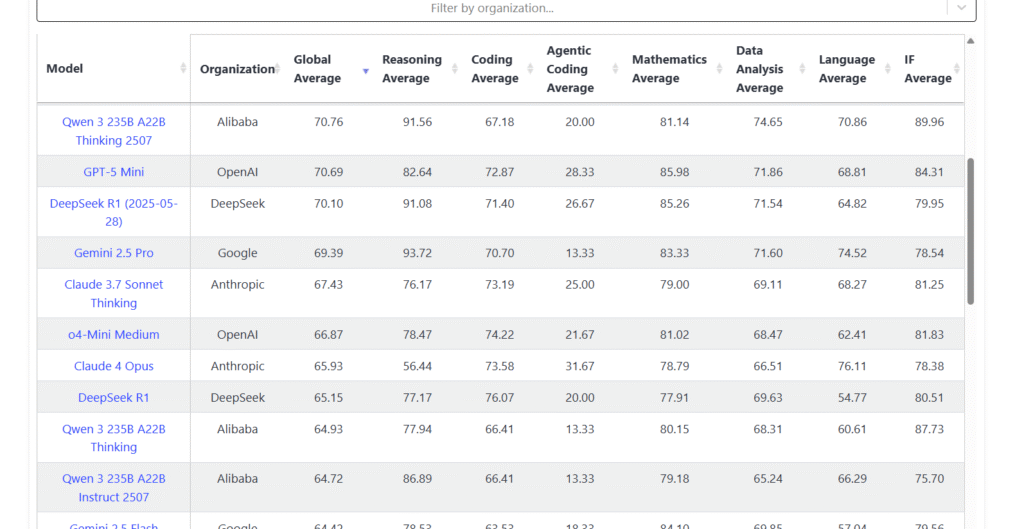Open Claude 4 Opus model link
Image resolution: width=1024 pixels, height=529 pixels.
pos(114,366)
